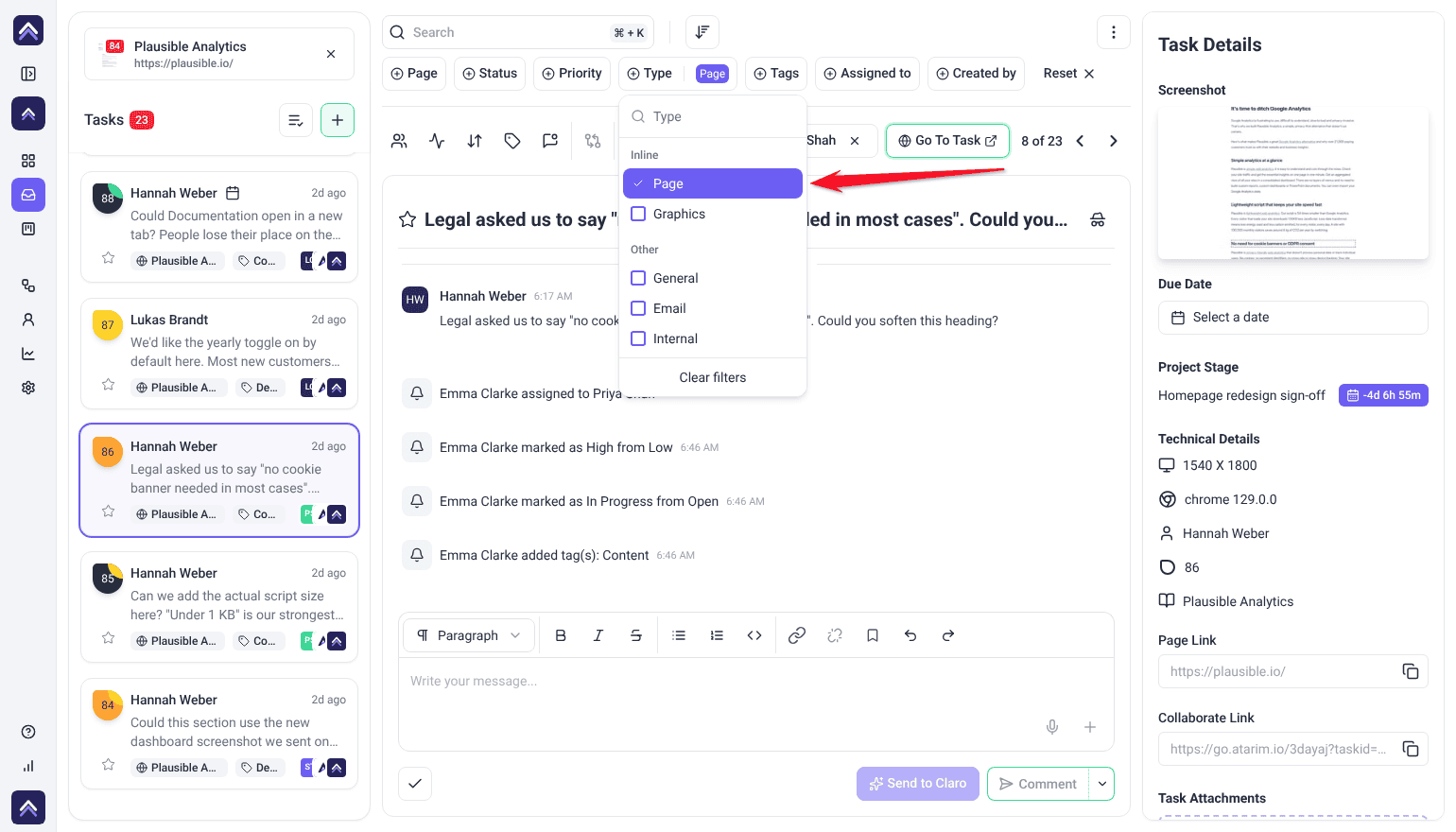
Task: Check the Email type option
Action: click(x=638, y=308)
